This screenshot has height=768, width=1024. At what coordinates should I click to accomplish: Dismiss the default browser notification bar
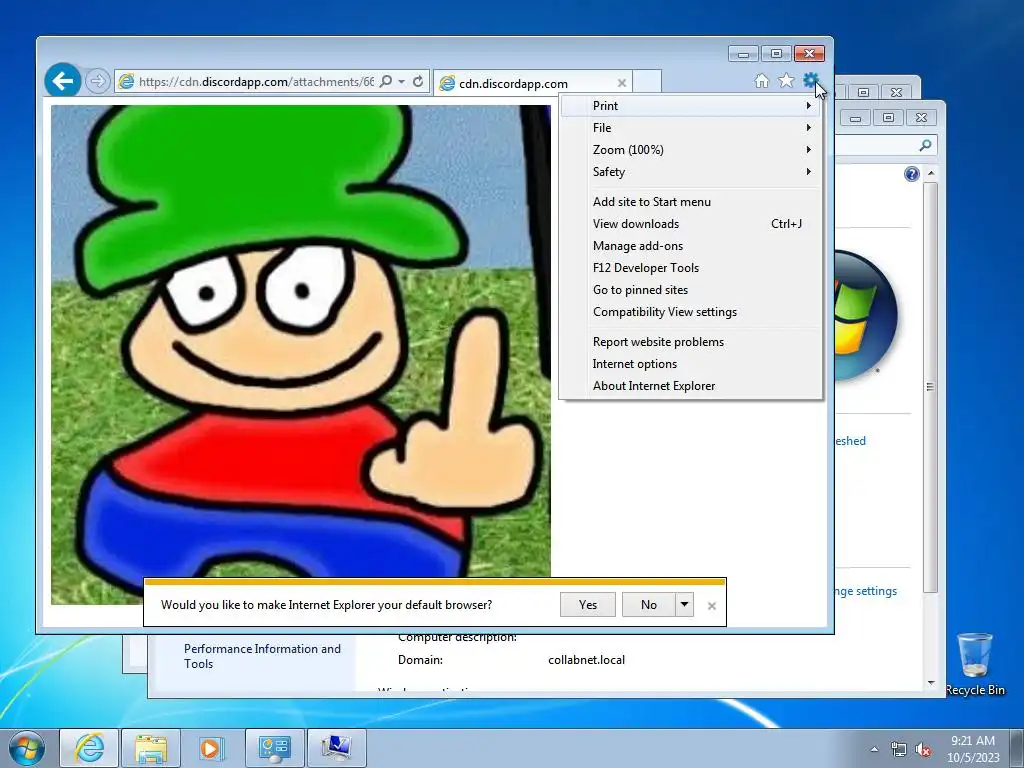pos(712,606)
